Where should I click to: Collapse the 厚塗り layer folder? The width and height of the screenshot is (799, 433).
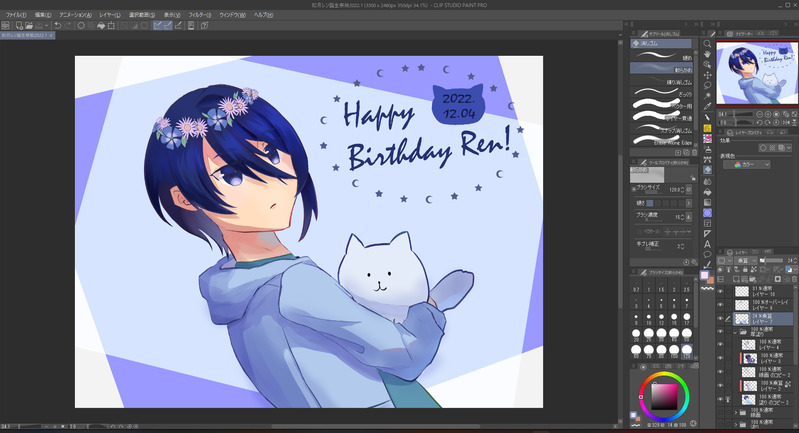pos(736,332)
